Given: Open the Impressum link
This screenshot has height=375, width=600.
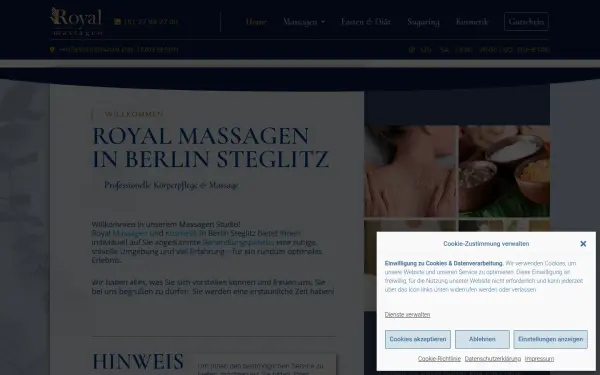Looking at the screenshot, I should [539, 359].
